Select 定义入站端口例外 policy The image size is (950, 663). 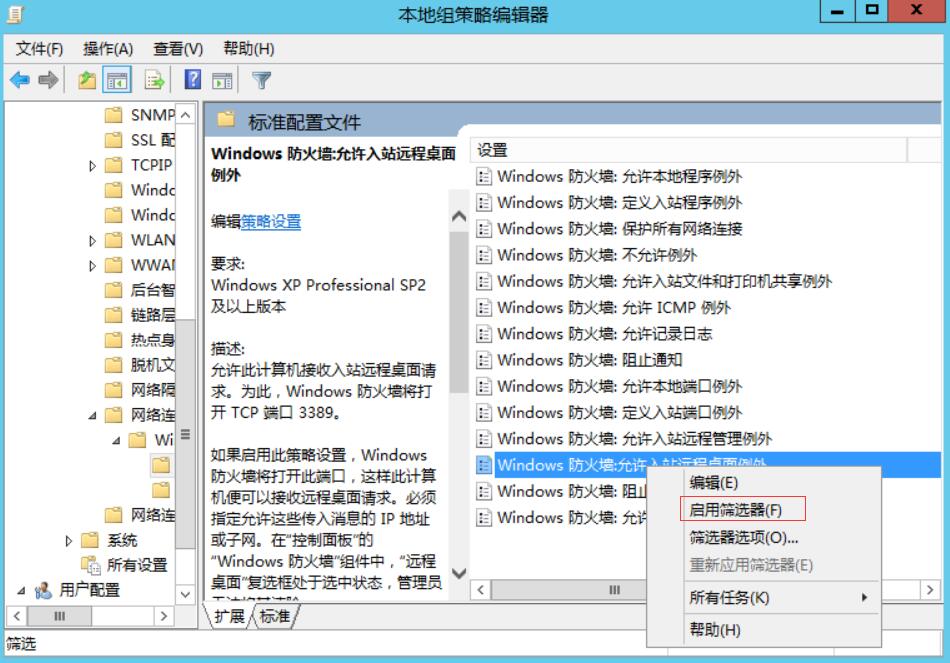tap(609, 412)
